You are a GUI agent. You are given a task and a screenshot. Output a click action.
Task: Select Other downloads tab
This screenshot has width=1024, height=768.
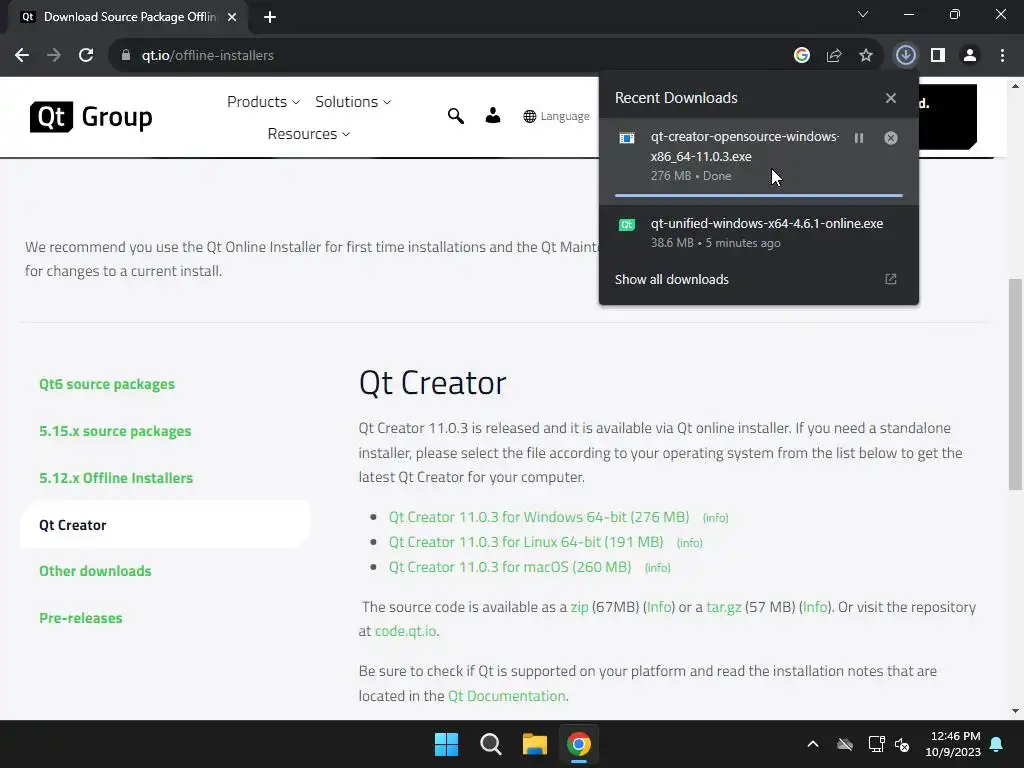tap(95, 571)
